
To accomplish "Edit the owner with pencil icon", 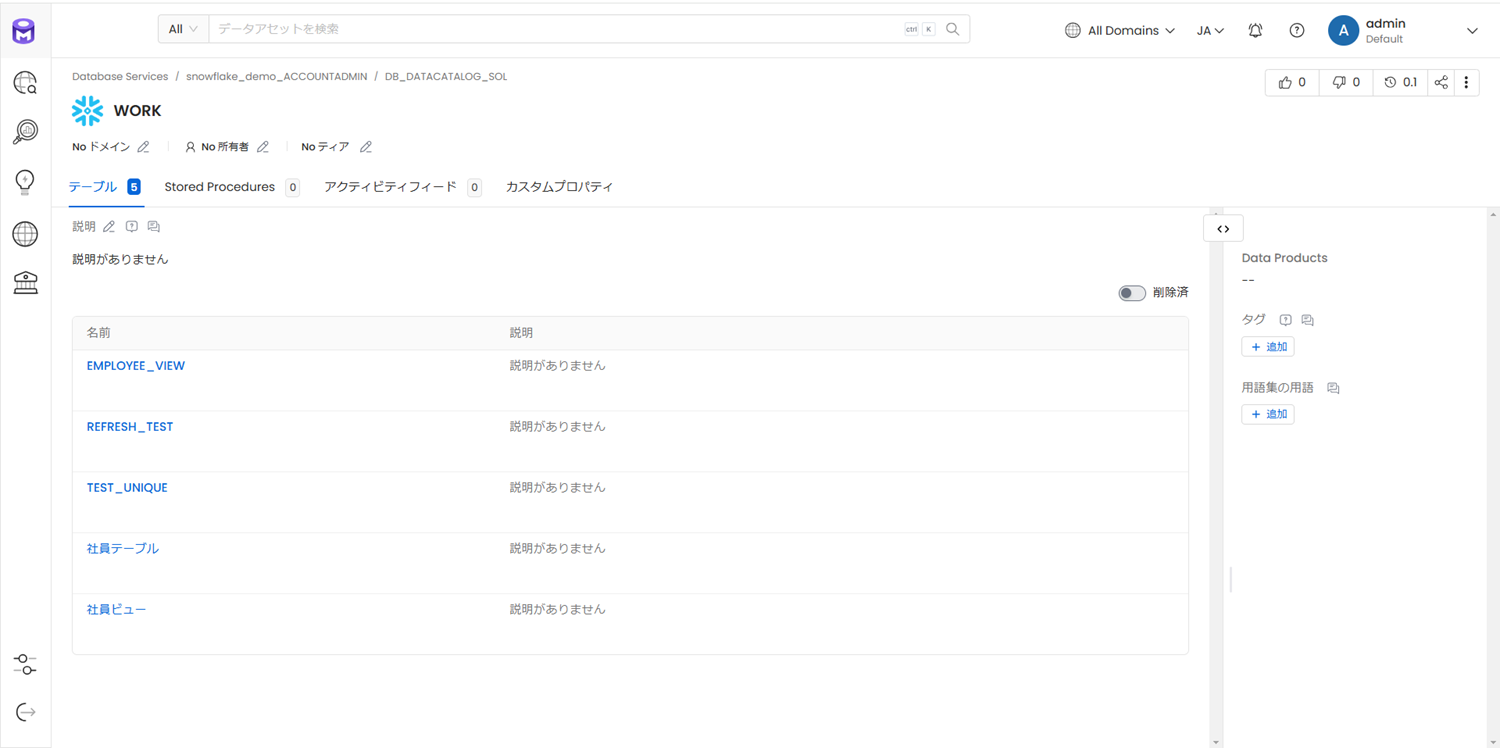I will point(263,147).
